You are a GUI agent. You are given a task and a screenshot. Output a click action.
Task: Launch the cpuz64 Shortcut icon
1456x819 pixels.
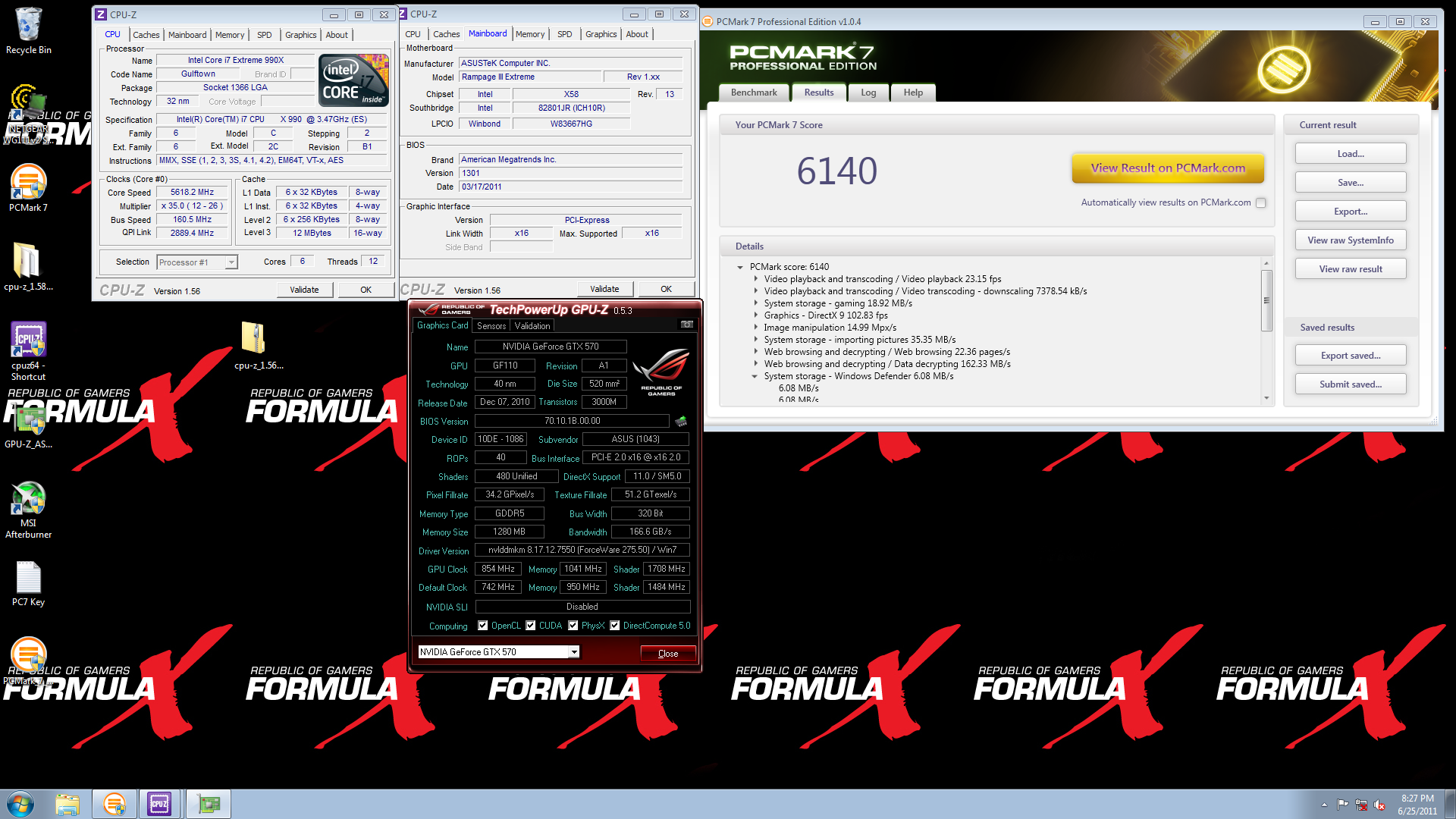[28, 350]
